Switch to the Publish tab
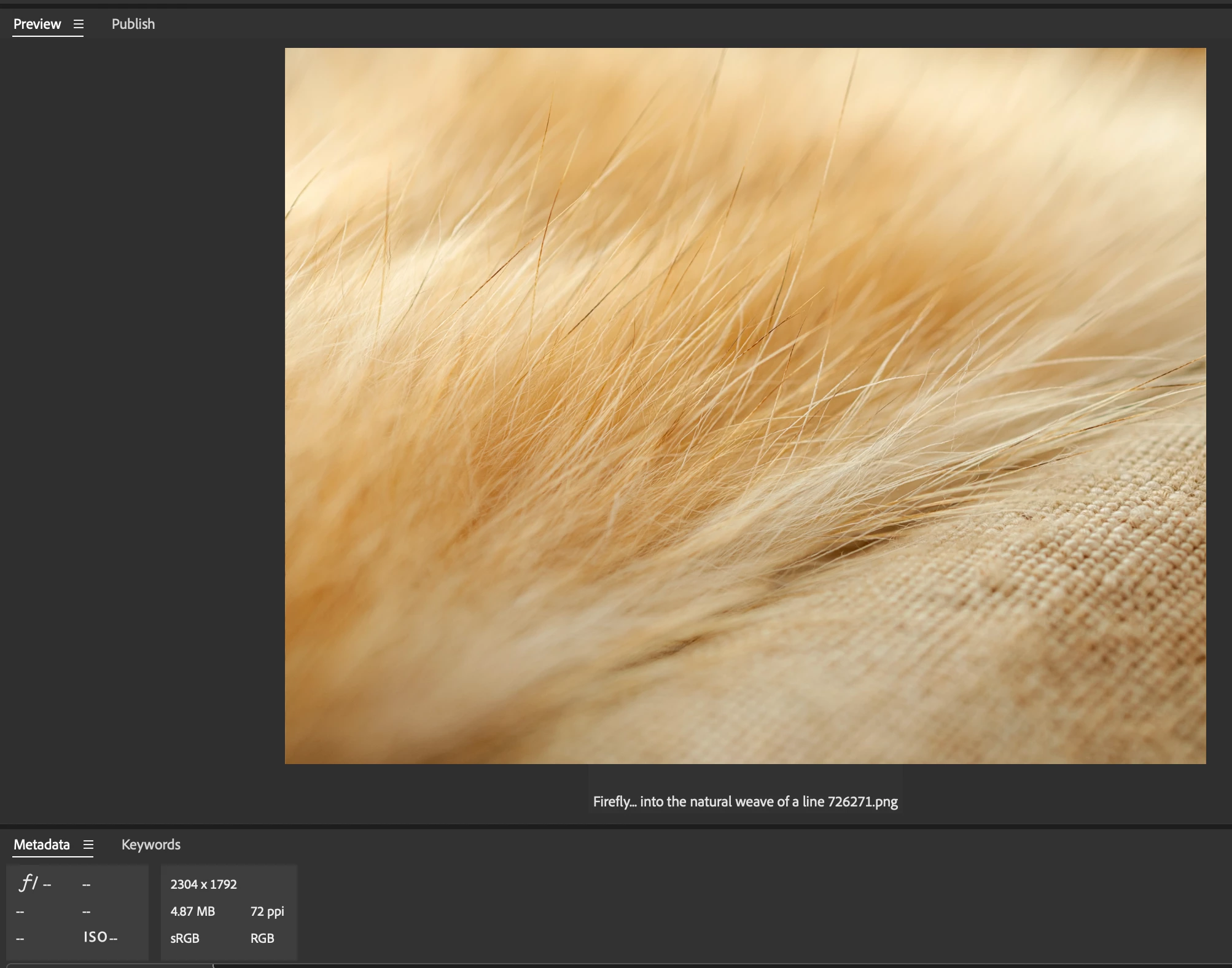 133,24
